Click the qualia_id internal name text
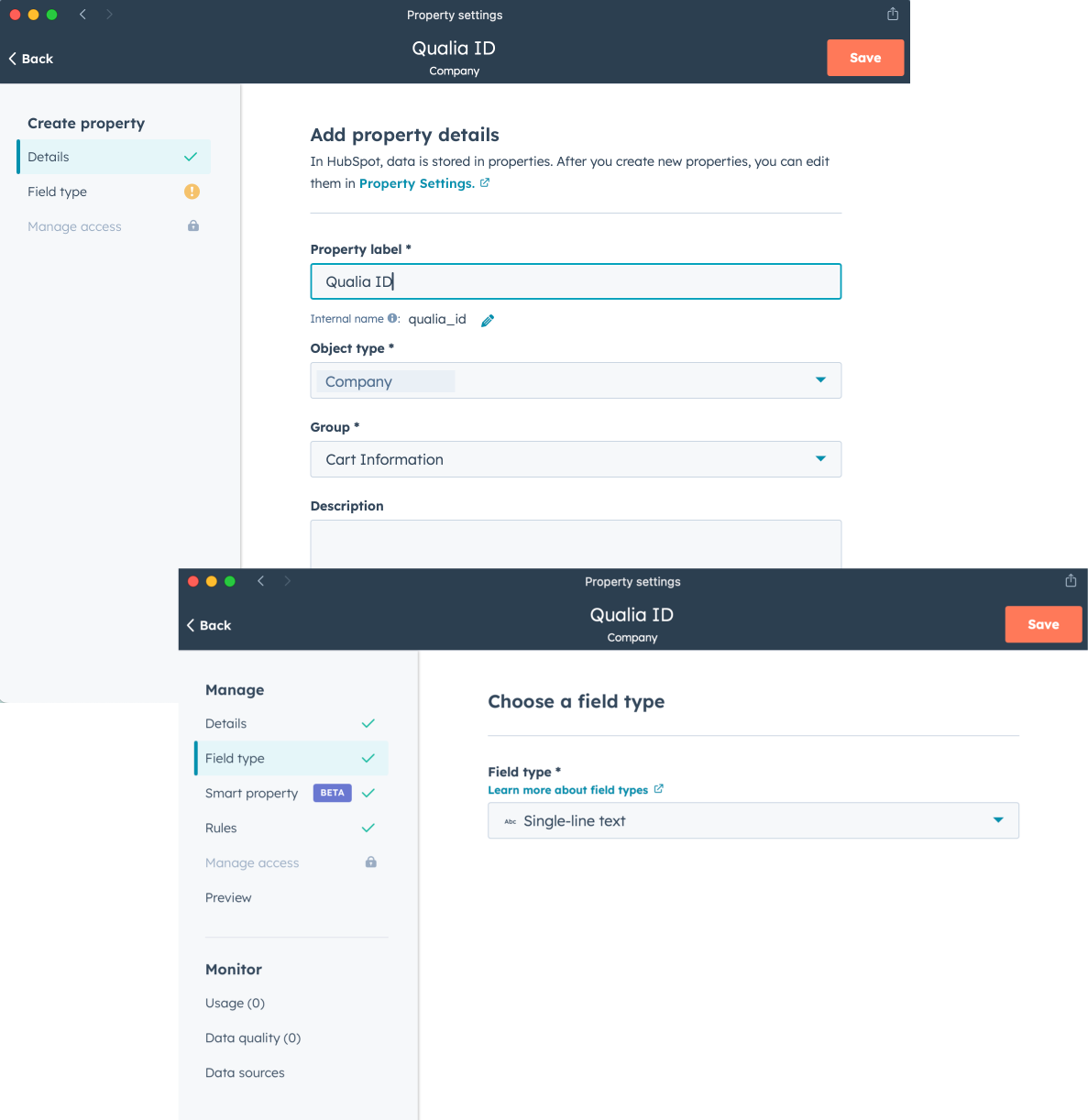 pyautogui.click(x=437, y=319)
